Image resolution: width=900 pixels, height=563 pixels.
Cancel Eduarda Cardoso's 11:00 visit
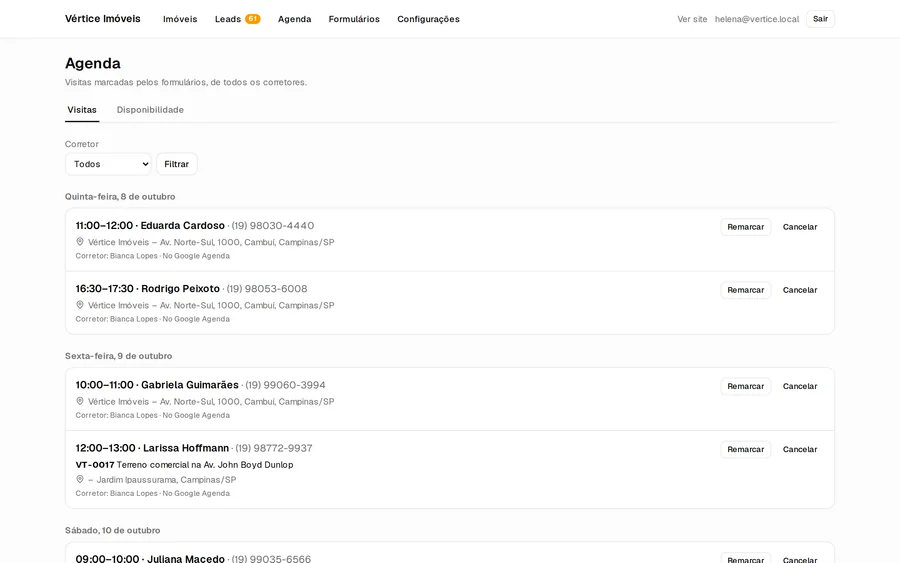pos(800,227)
